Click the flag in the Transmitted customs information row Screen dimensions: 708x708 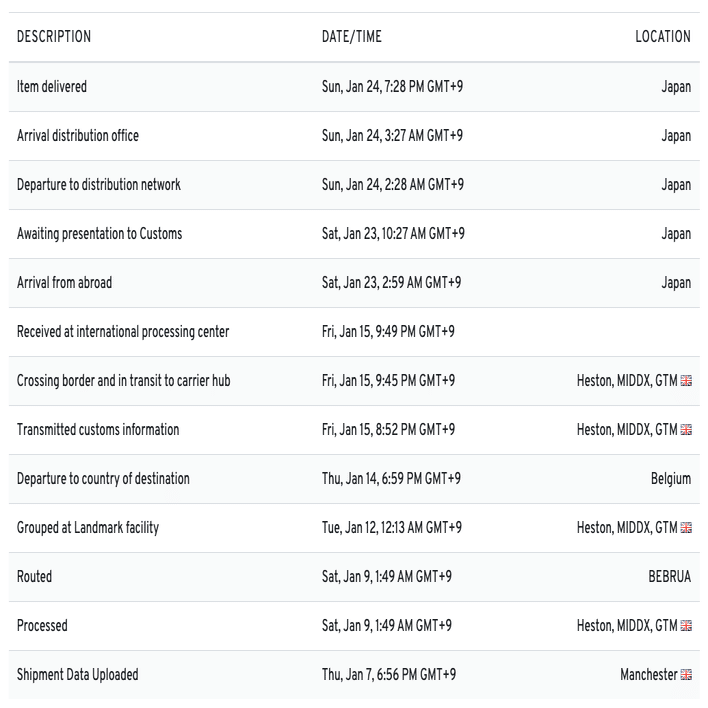coord(685,430)
